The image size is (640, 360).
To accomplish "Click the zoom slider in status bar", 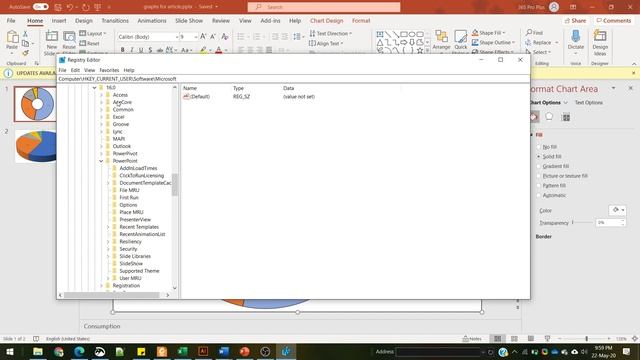I will 587,338.
